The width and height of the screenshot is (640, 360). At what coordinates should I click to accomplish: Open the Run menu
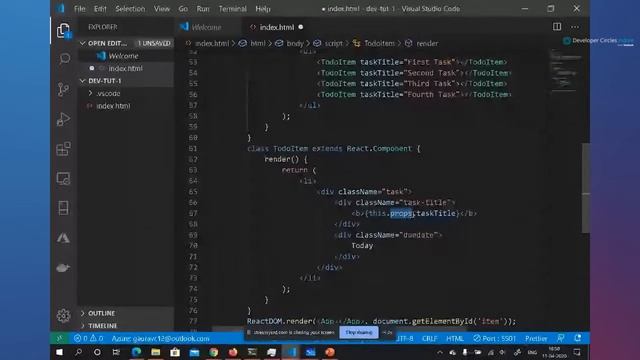(x=203, y=9)
